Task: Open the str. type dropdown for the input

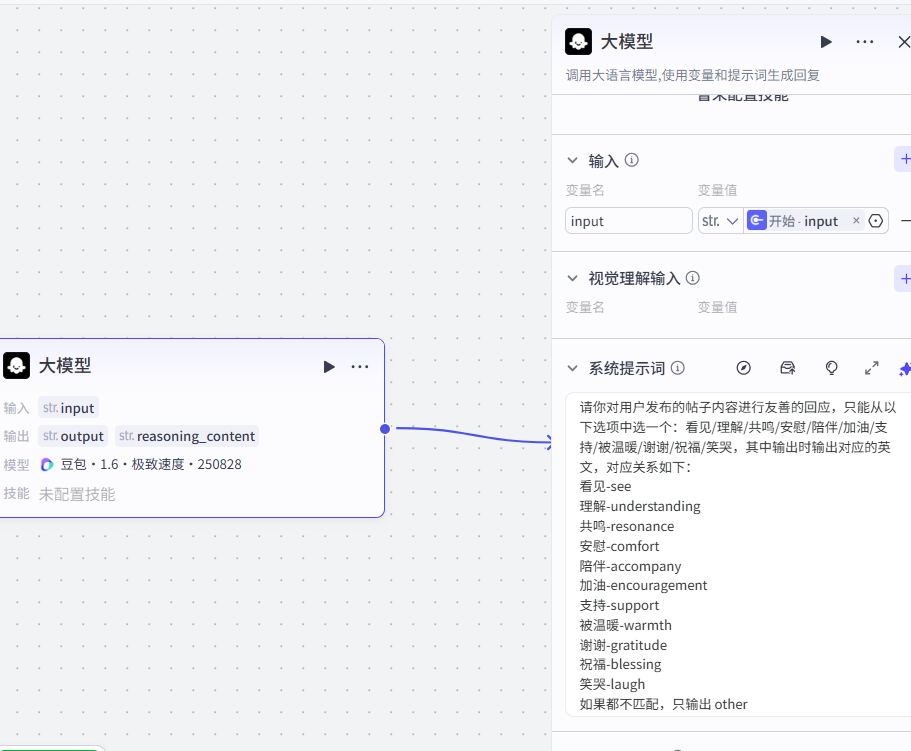Action: (x=720, y=221)
